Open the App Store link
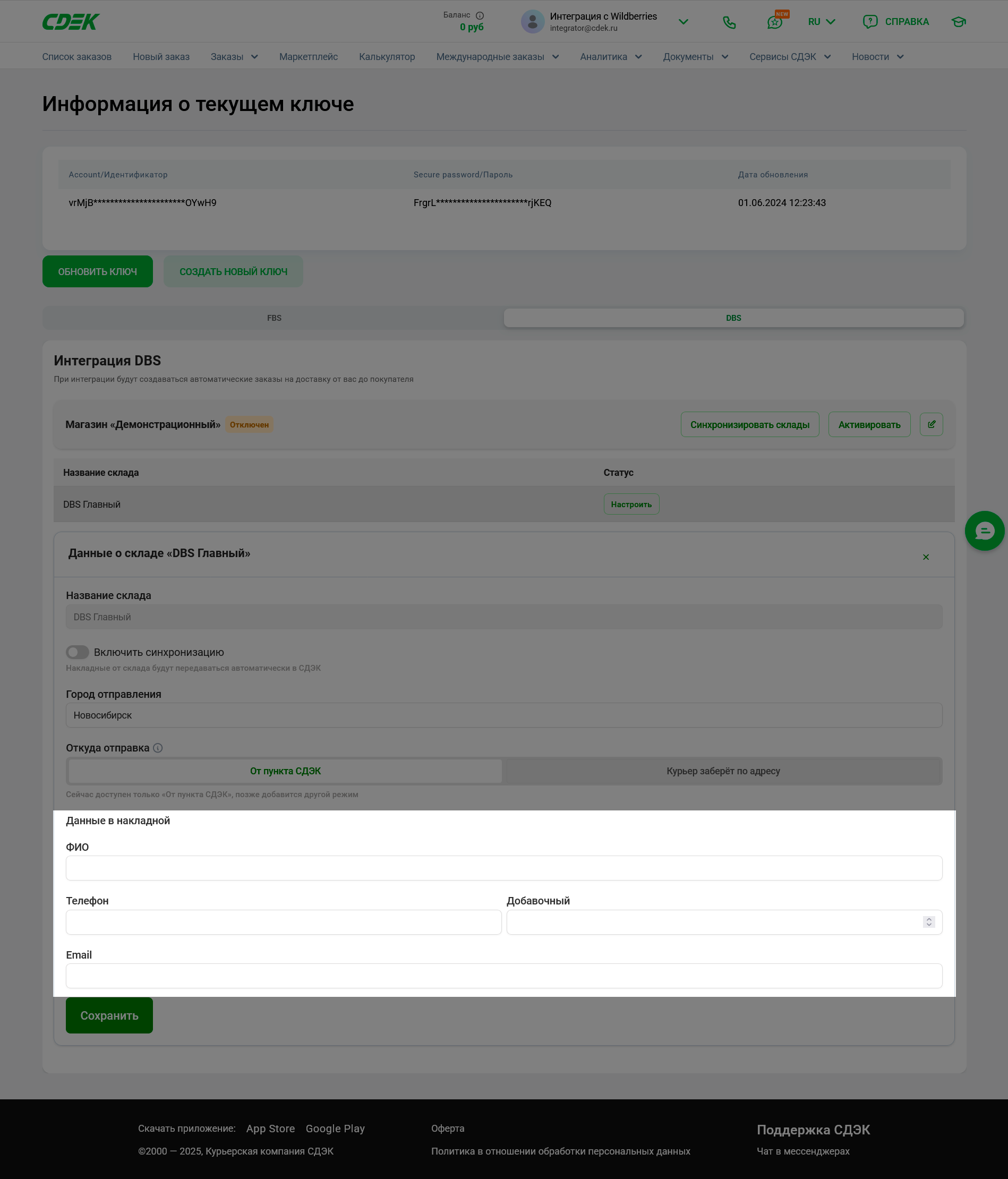1008x1179 pixels. point(270,1129)
